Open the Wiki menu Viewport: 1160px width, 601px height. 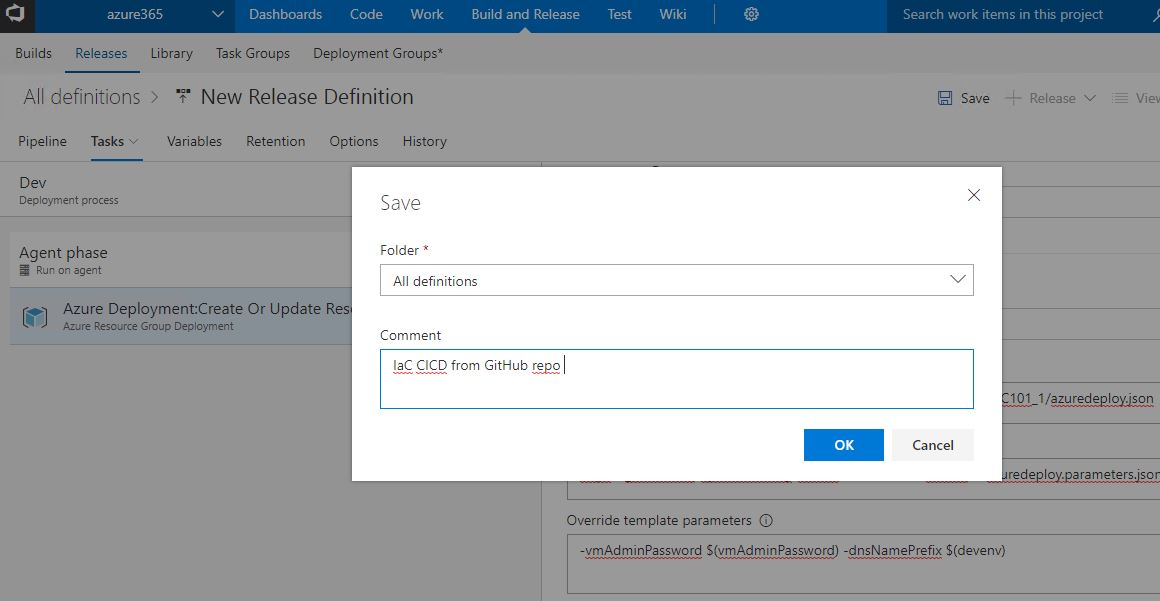point(672,15)
